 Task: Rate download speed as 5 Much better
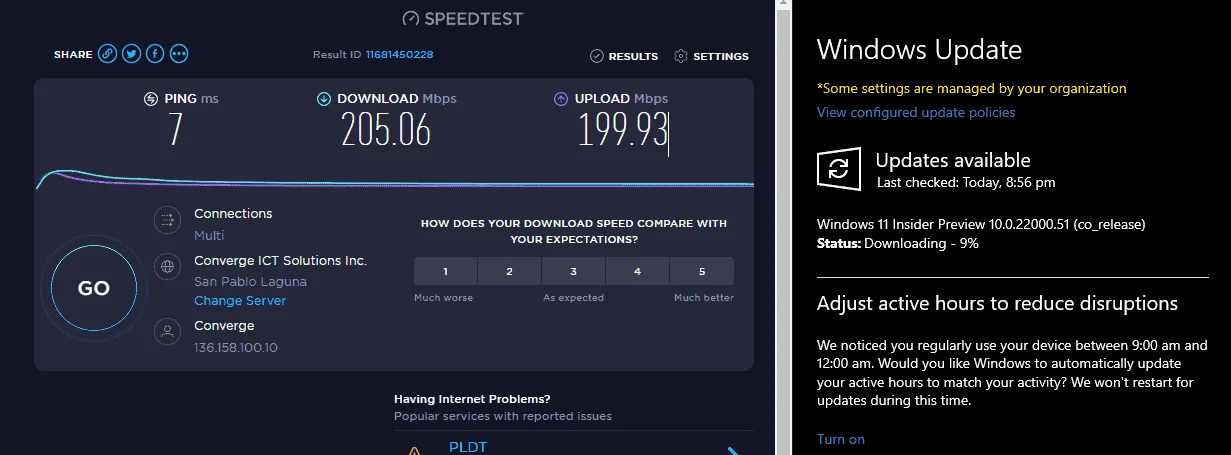[x=702, y=271]
